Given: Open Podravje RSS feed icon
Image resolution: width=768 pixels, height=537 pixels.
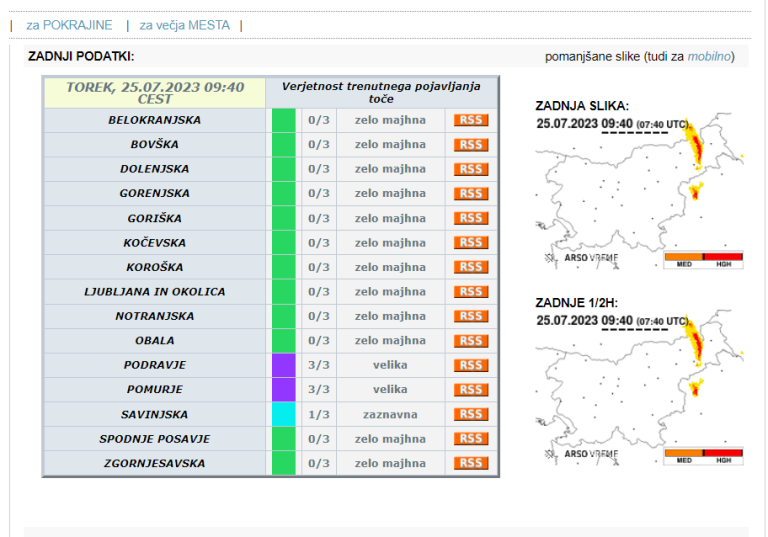Looking at the screenshot, I should (470, 365).
